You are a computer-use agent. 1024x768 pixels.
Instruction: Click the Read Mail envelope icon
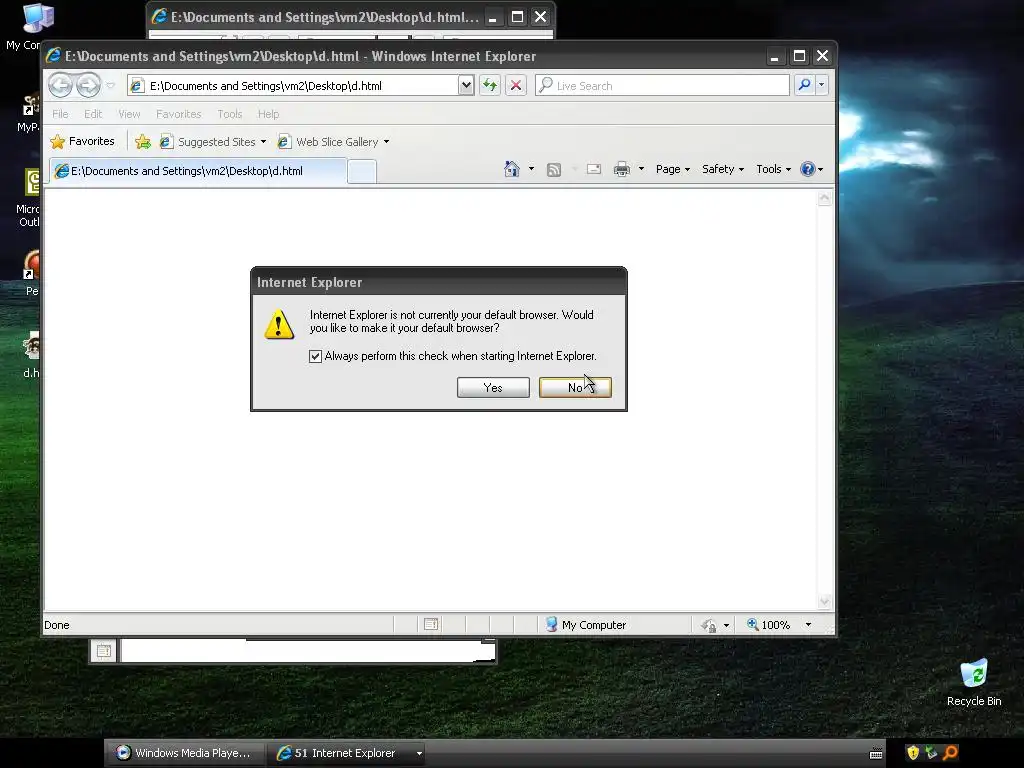594,169
